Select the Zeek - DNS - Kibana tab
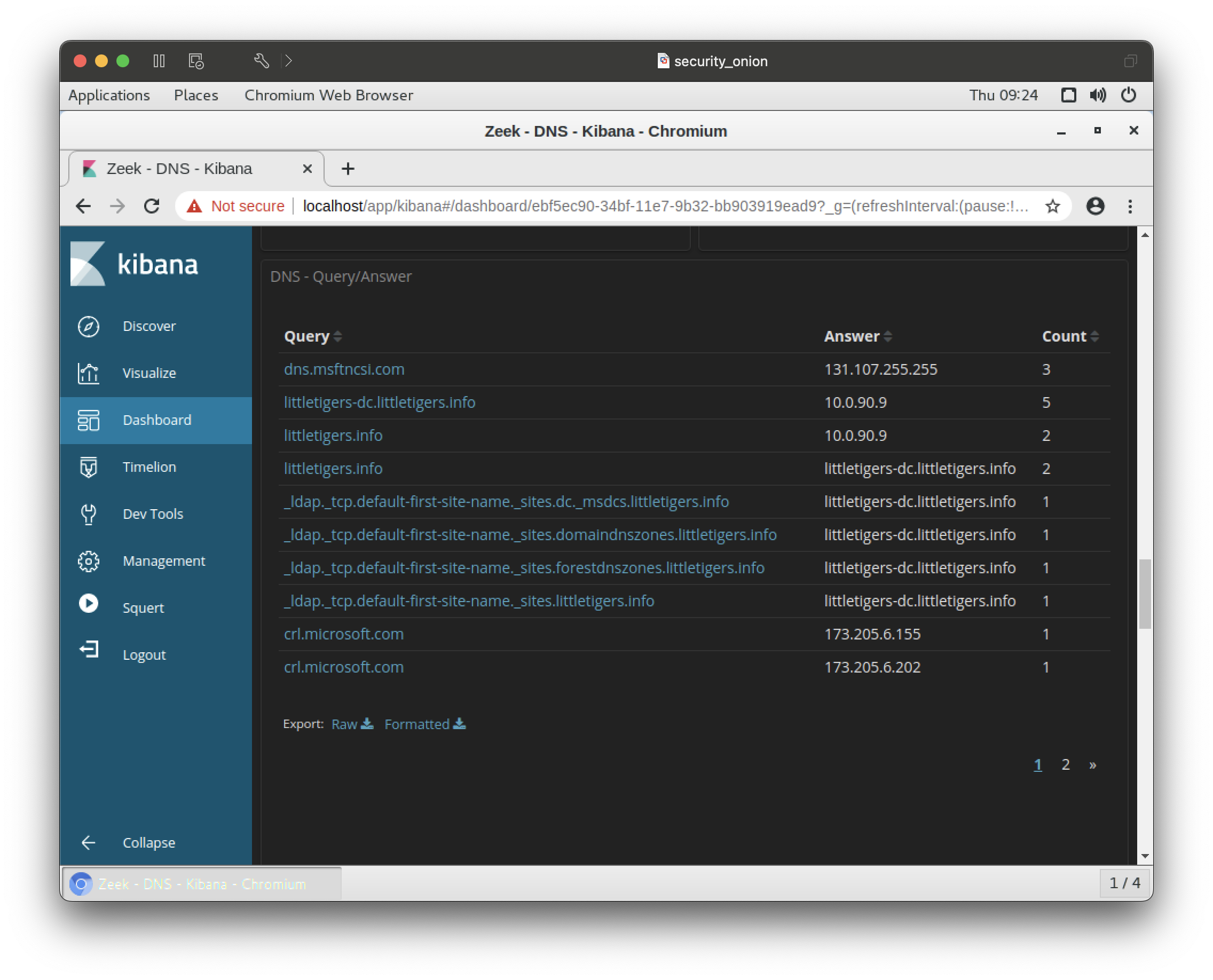 tap(196, 168)
